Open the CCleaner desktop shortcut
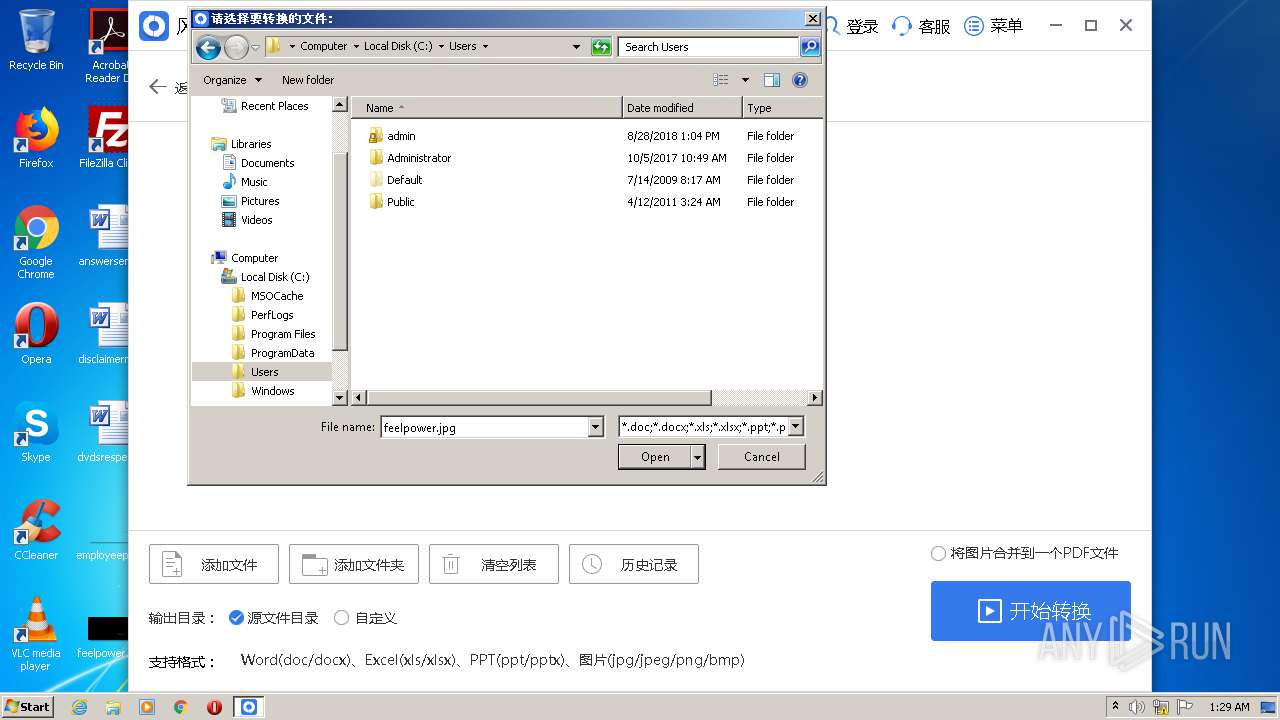This screenshot has height=720, width=1280. [36, 530]
